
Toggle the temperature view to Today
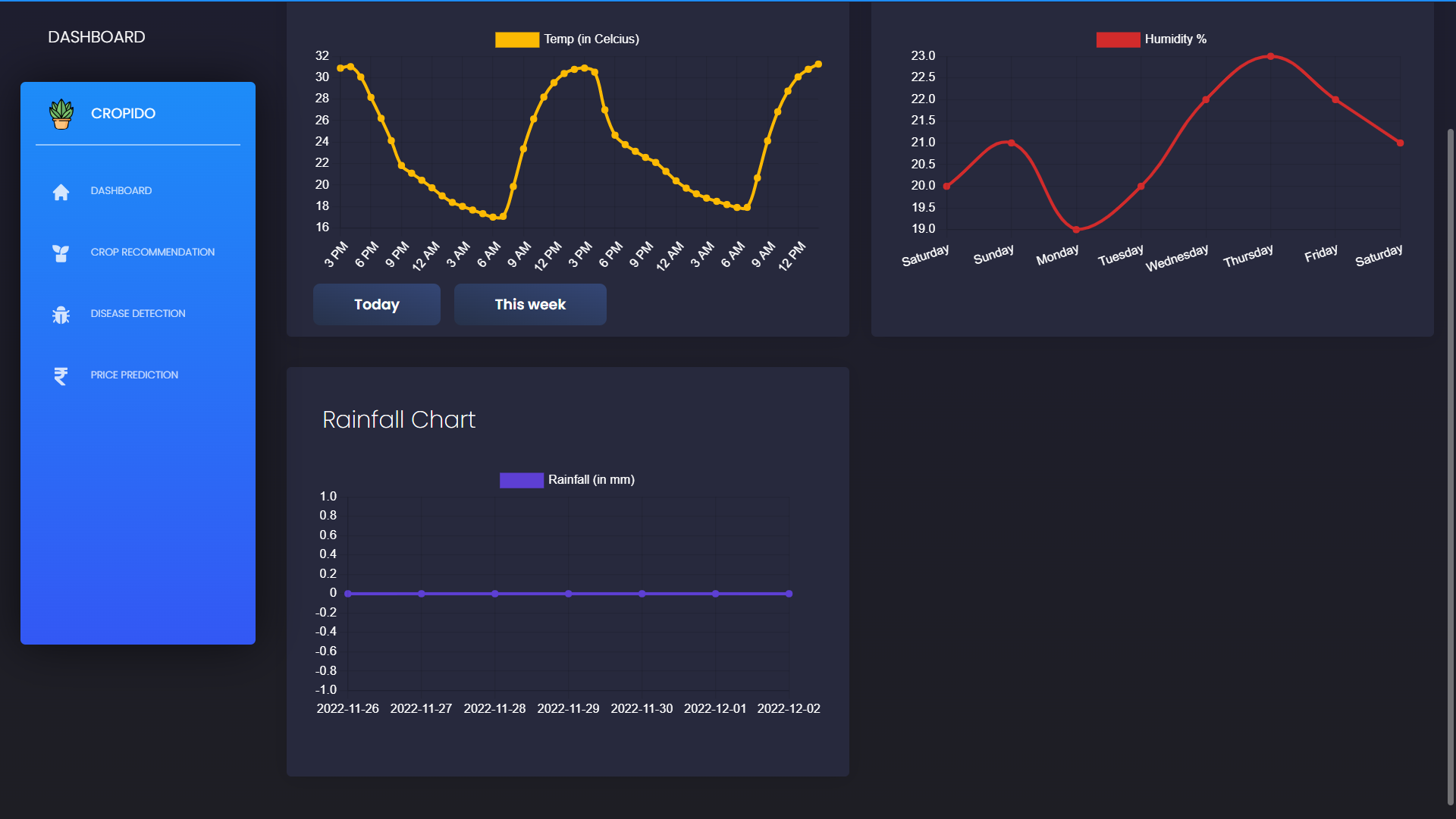(376, 304)
